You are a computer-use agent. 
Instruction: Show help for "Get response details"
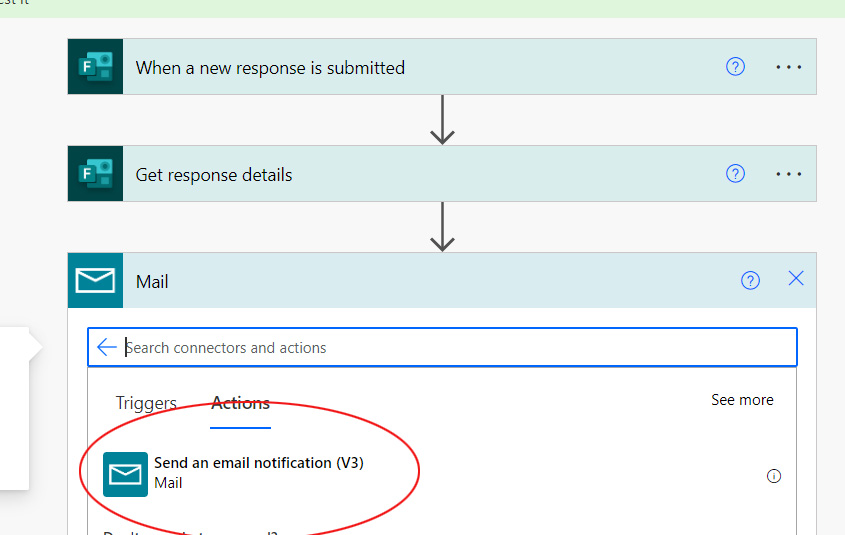735,173
